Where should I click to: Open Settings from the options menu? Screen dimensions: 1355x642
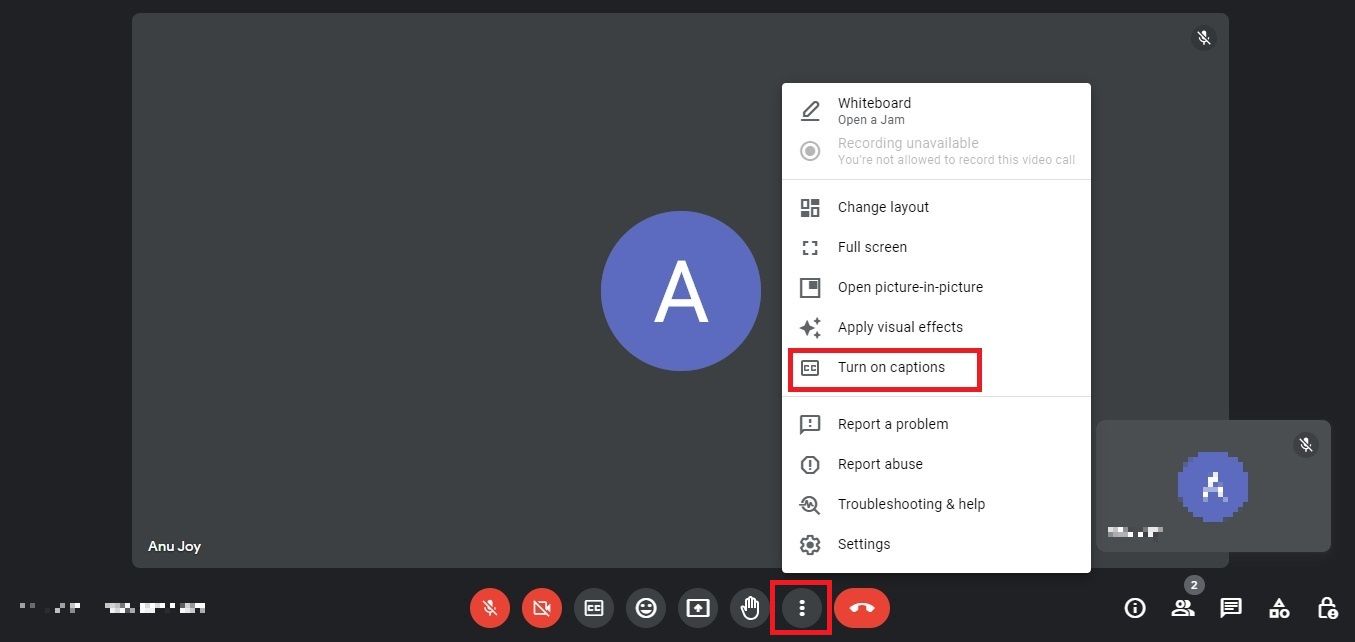click(x=863, y=544)
